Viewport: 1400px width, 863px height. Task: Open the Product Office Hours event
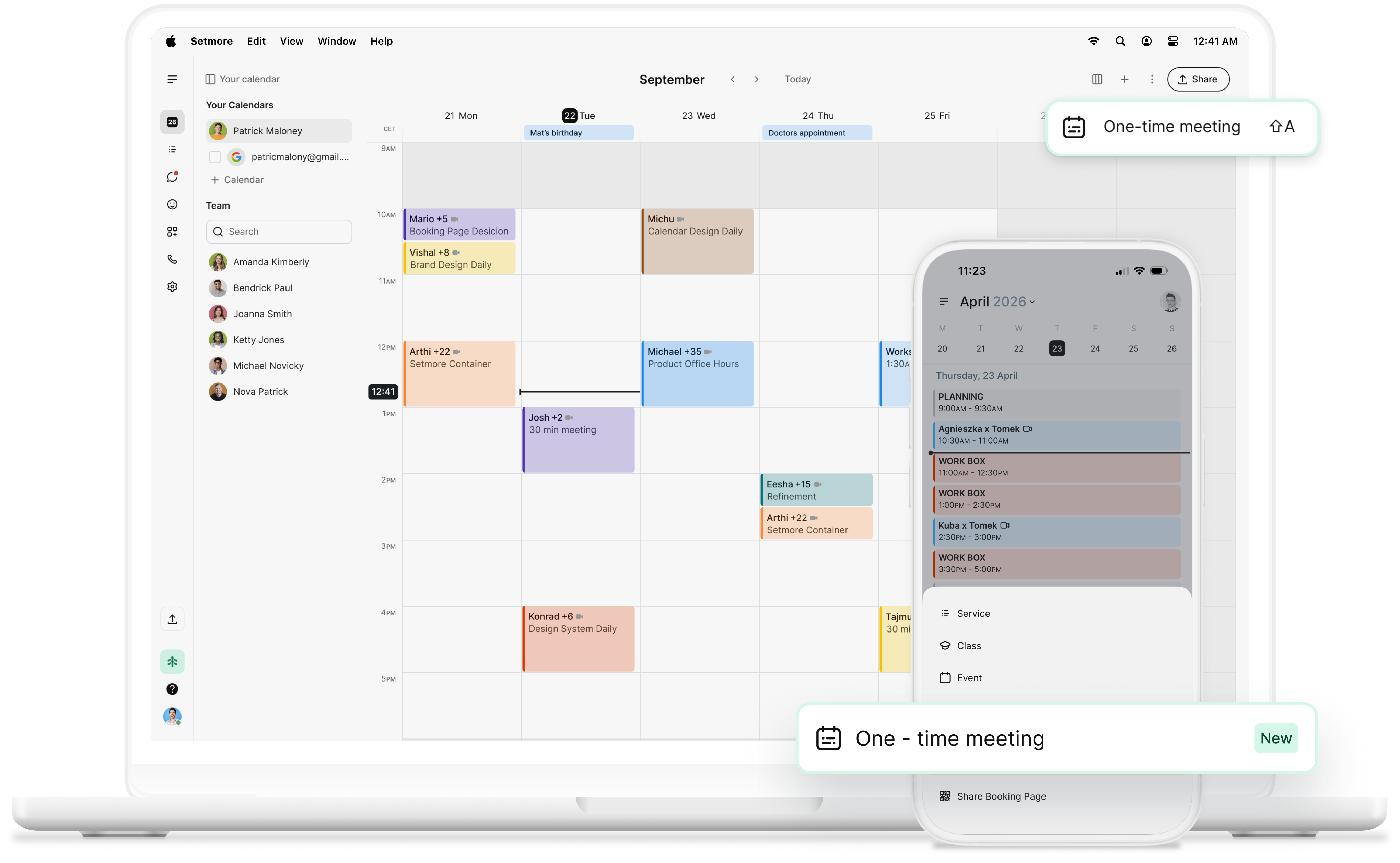(x=697, y=374)
